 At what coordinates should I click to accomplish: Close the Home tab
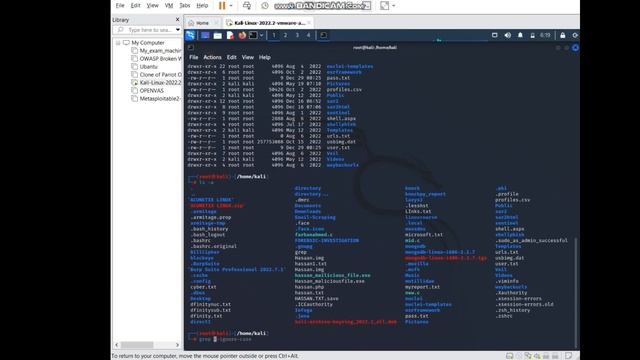click(216, 23)
